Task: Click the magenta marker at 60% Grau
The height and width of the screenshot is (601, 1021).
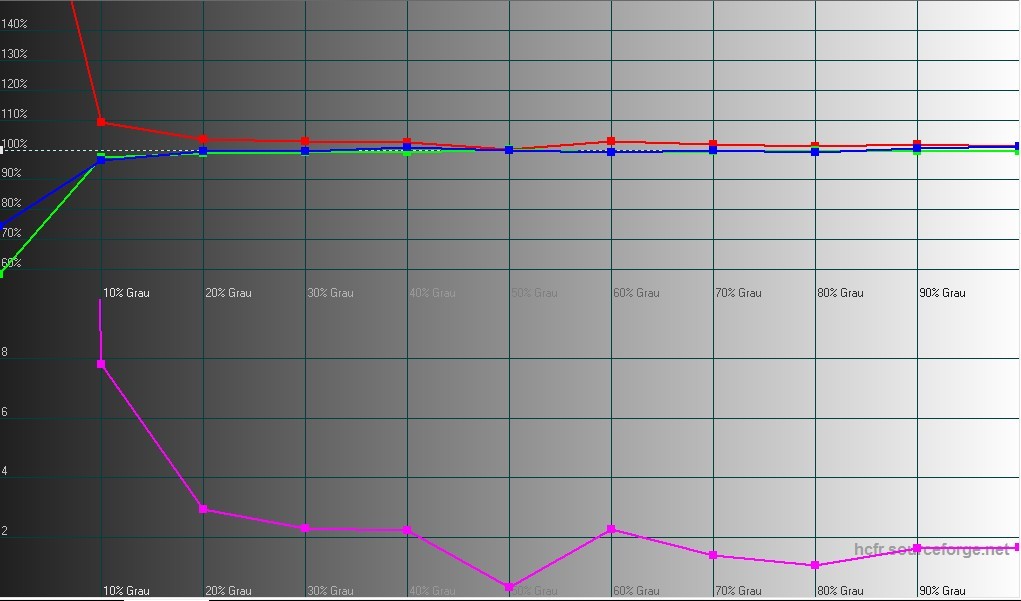Action: point(611,529)
